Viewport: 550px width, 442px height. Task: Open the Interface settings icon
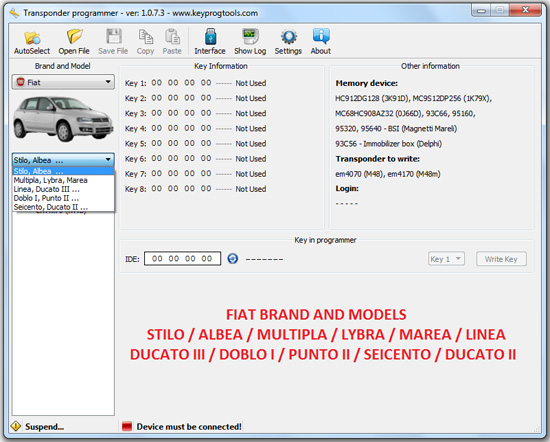click(x=210, y=42)
